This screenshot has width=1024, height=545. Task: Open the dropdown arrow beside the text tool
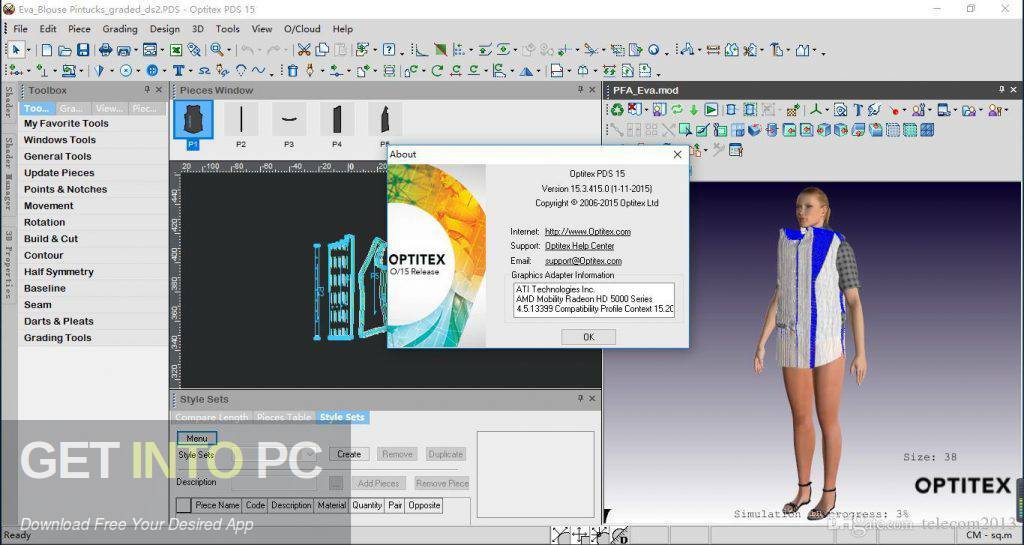[191, 71]
